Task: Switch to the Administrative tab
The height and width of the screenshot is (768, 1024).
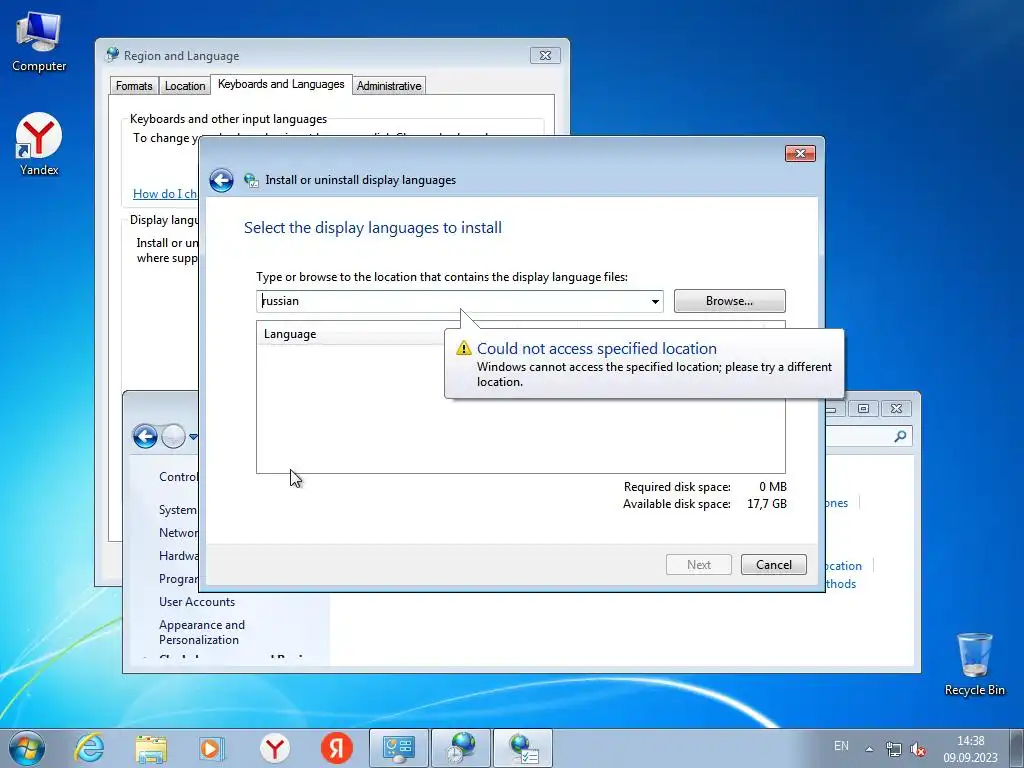Action: (x=389, y=86)
